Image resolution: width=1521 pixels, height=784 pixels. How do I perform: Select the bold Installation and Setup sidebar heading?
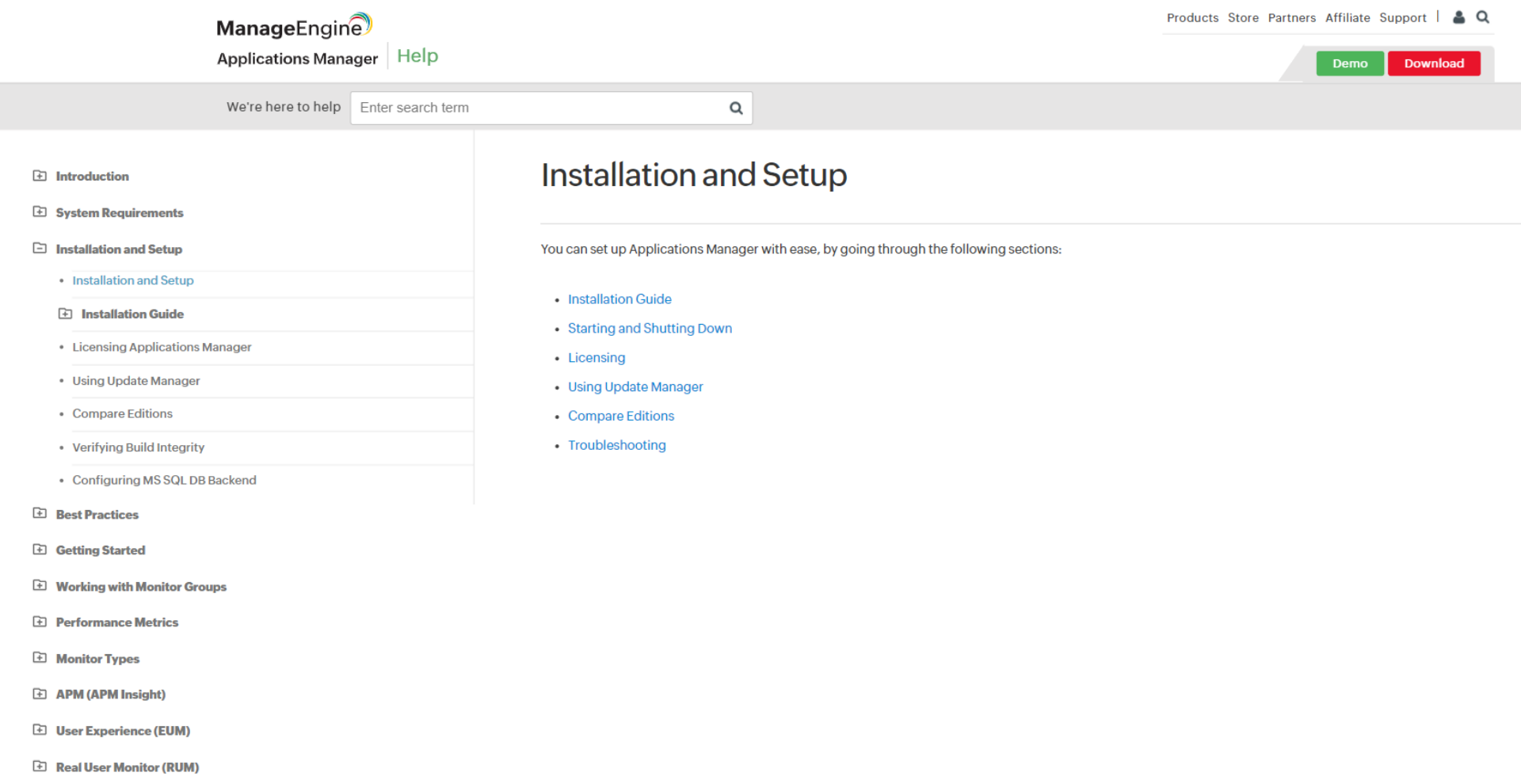pos(119,249)
